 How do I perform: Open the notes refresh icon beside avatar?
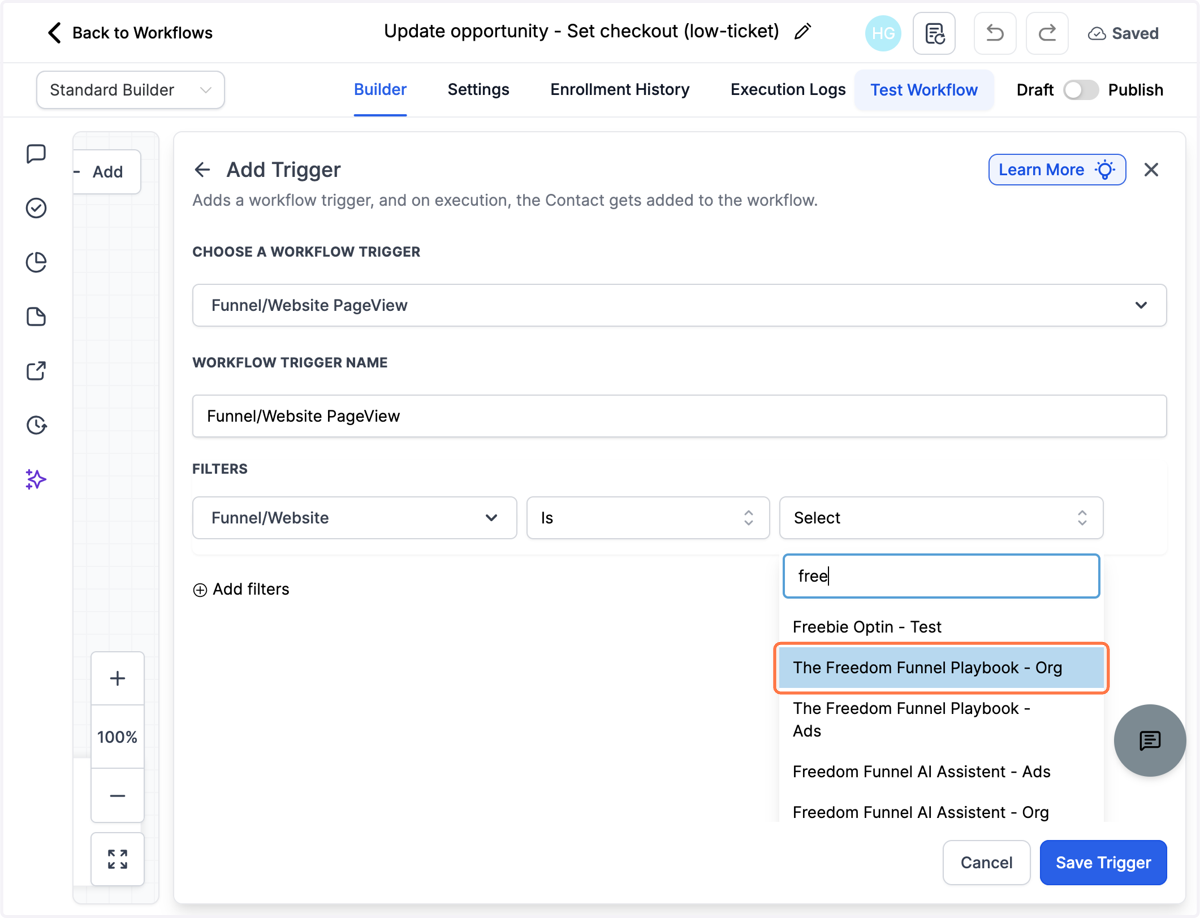(934, 33)
